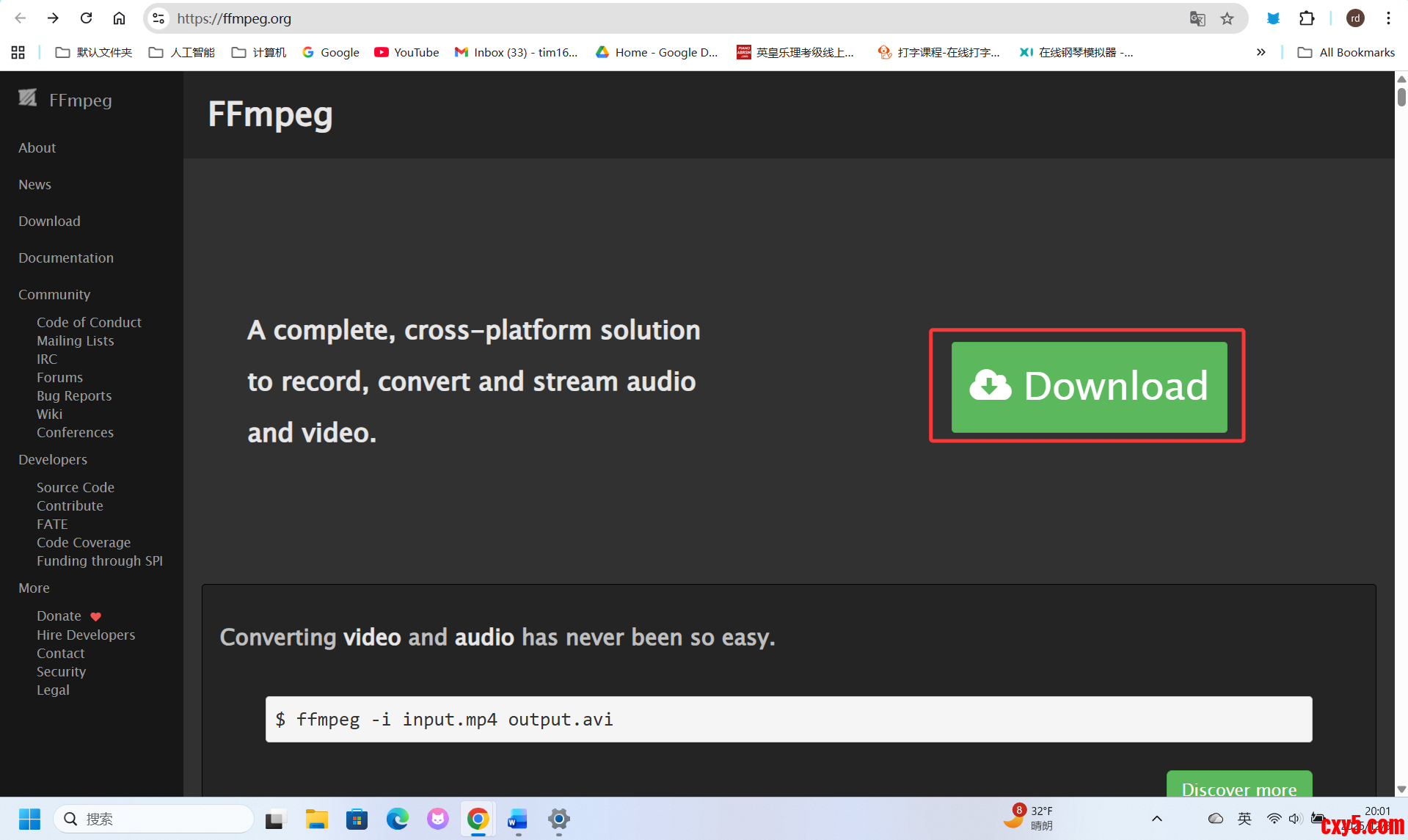The image size is (1408, 840).
Task: Open Microsoft Store from the taskbar
Action: coord(357,819)
